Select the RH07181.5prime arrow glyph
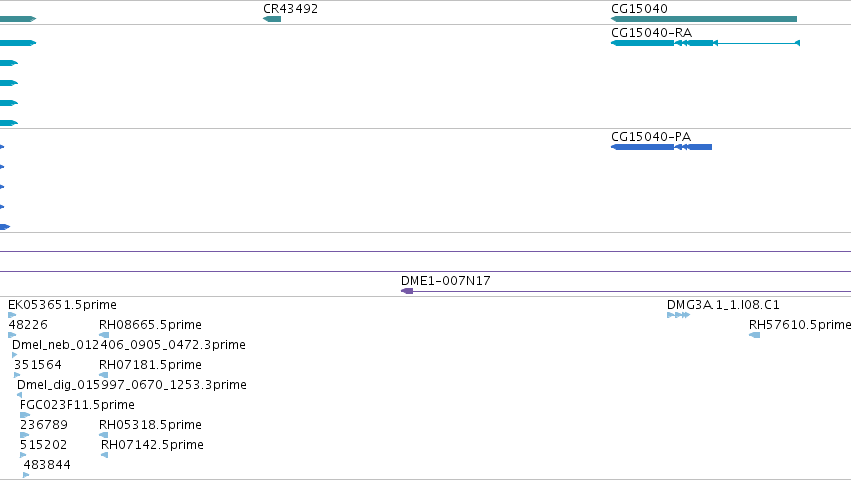Image resolution: width=851 pixels, height=480 pixels. 104,375
